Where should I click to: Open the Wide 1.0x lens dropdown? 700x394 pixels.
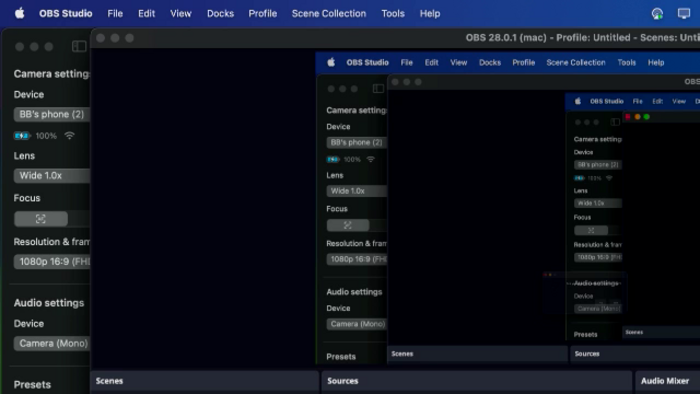pyautogui.click(x=52, y=175)
